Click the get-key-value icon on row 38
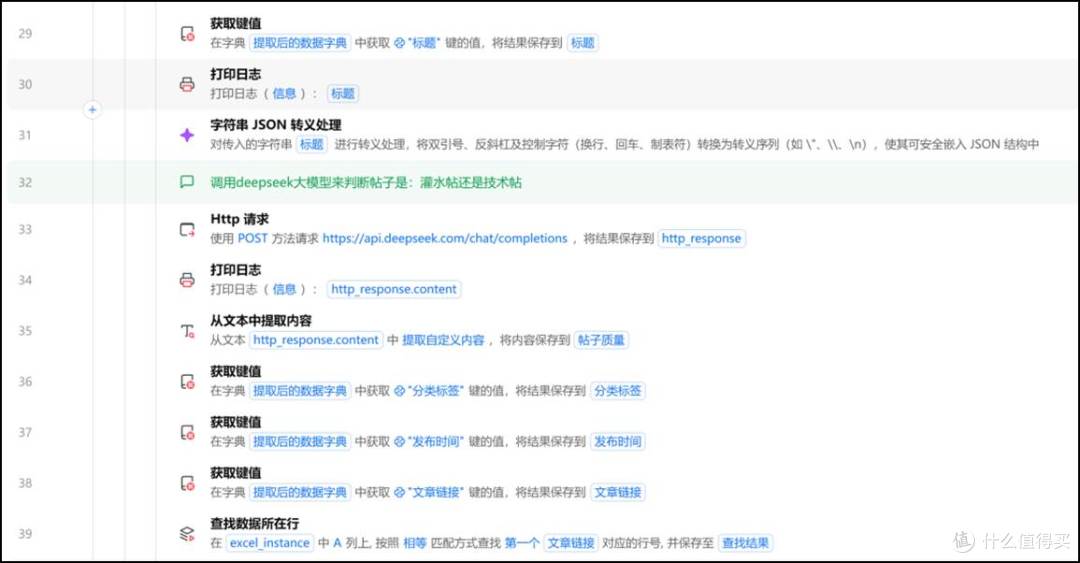Image resolution: width=1080 pixels, height=563 pixels. (187, 483)
